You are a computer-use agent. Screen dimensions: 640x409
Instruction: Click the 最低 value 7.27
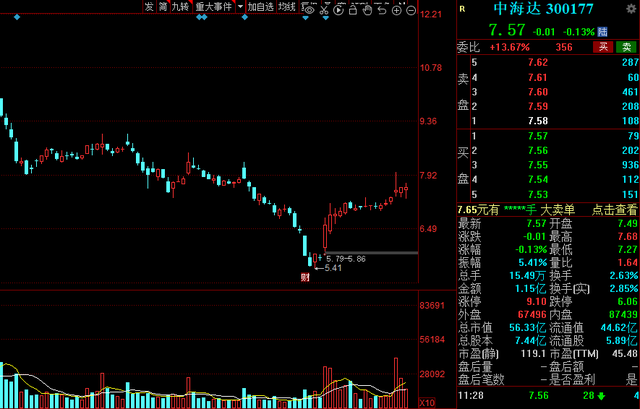(628, 249)
